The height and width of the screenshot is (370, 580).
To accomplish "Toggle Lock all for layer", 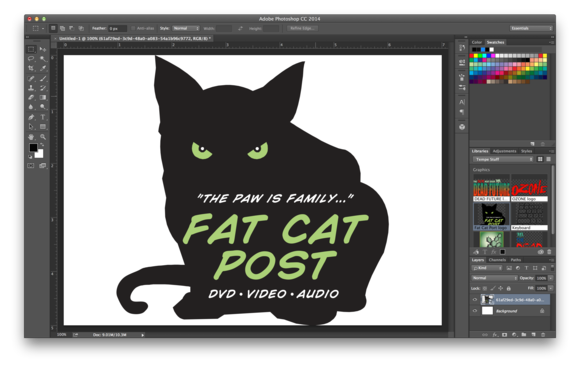I will tap(509, 288).
